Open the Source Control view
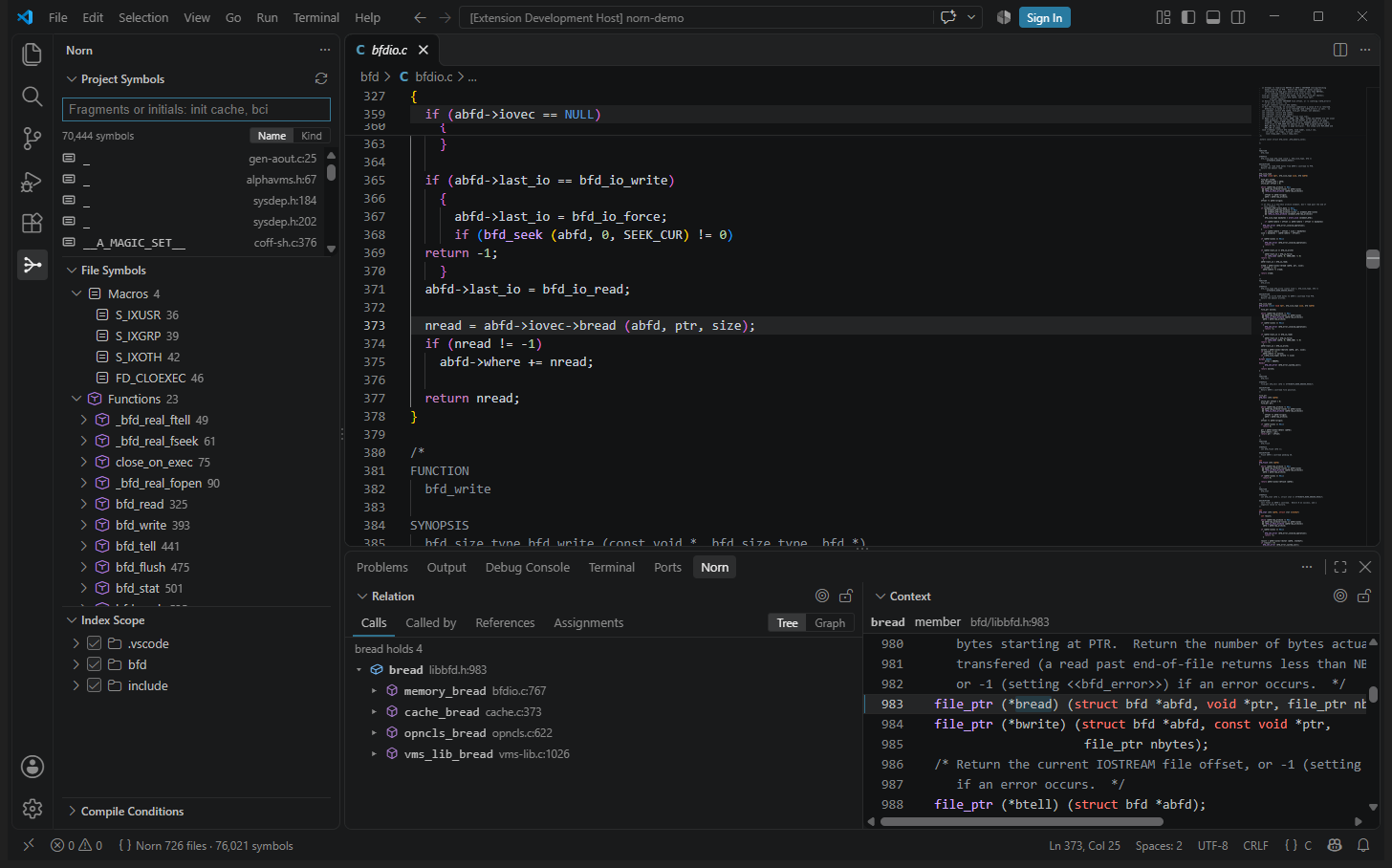This screenshot has width=1392, height=868. tap(32, 139)
